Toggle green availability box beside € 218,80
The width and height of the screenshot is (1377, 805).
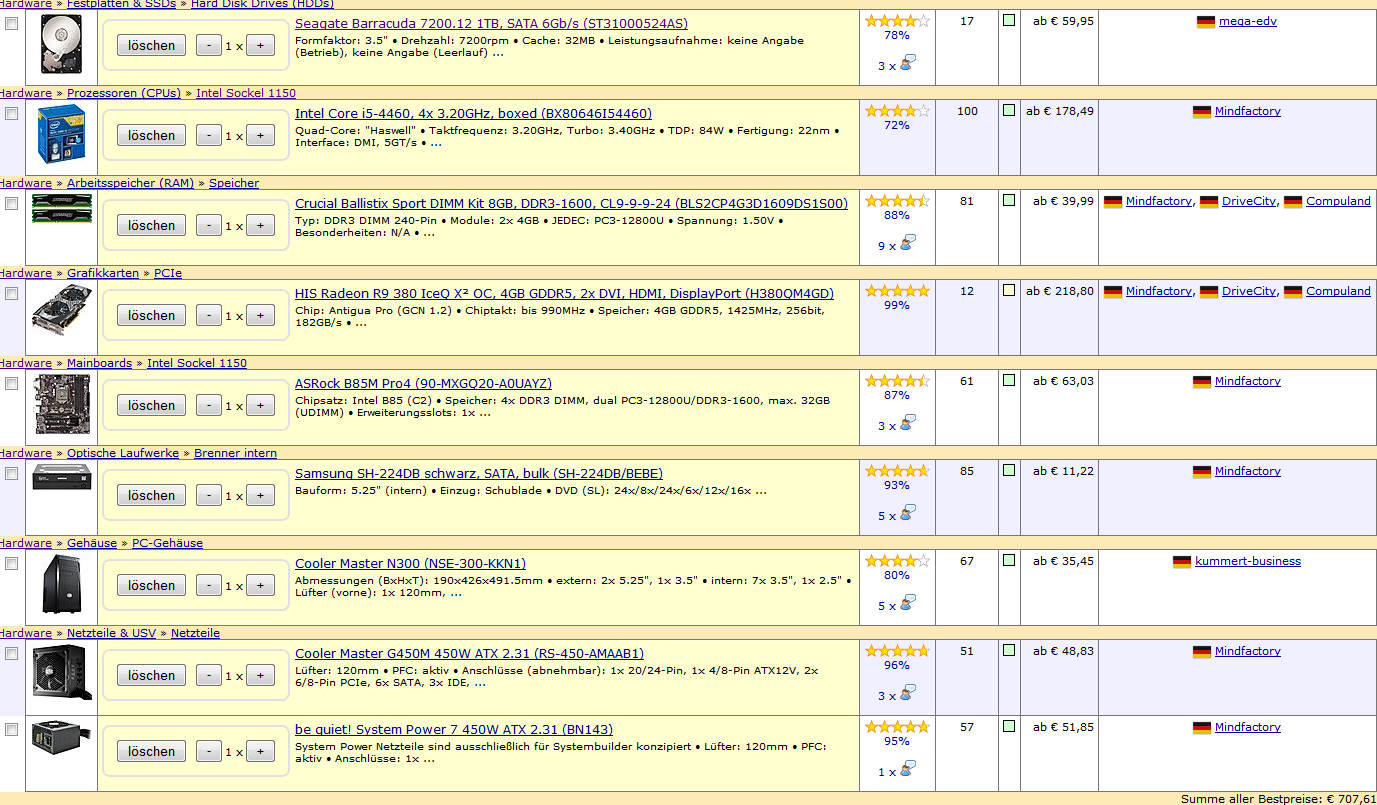click(x=1009, y=290)
